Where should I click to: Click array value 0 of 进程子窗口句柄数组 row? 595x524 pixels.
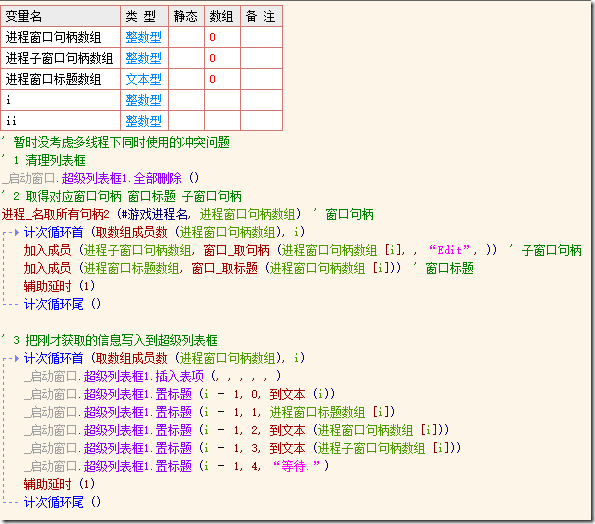pos(212,58)
